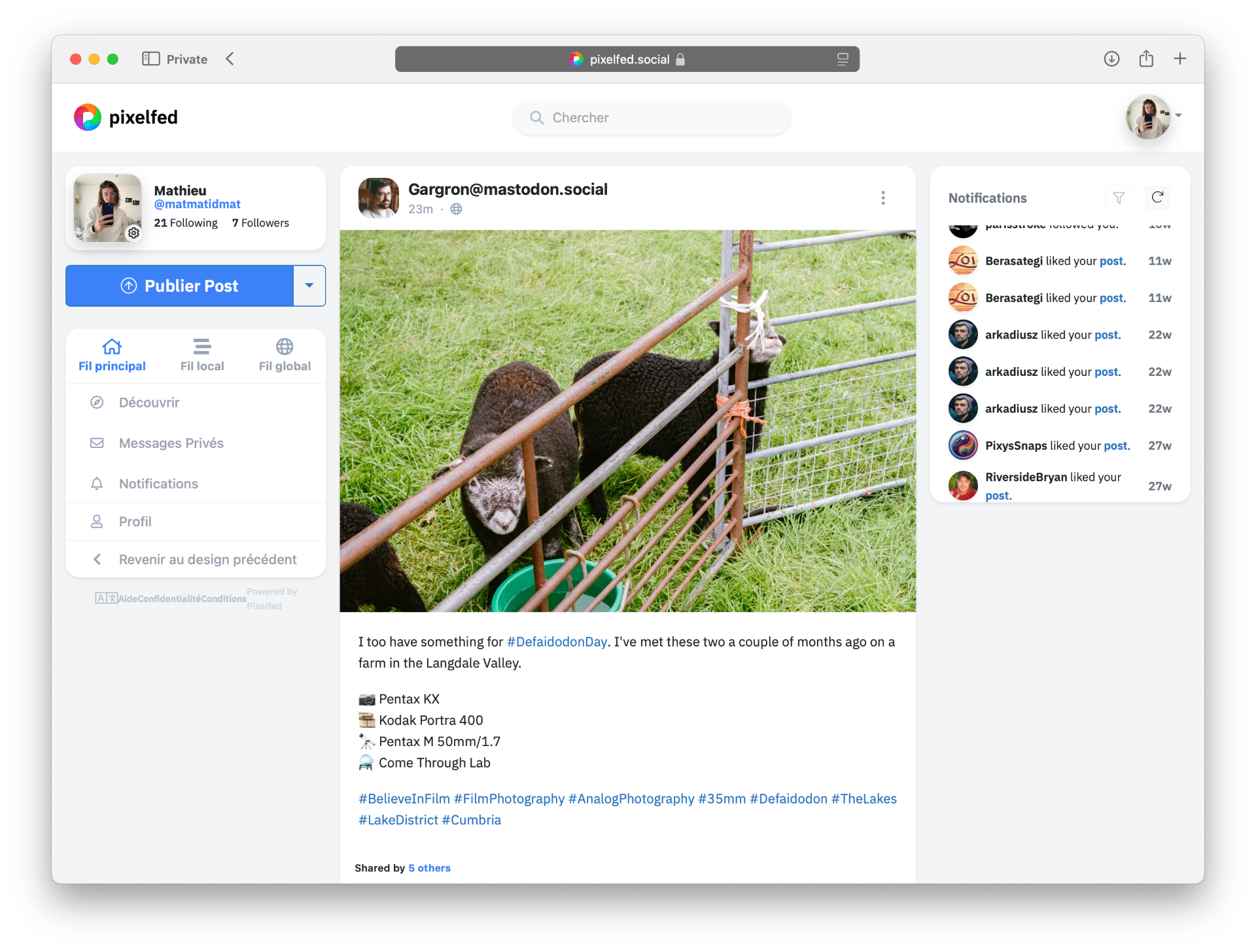This screenshot has height=952, width=1256.
Task: Click the language translate icon in footer
Action: (x=106, y=598)
